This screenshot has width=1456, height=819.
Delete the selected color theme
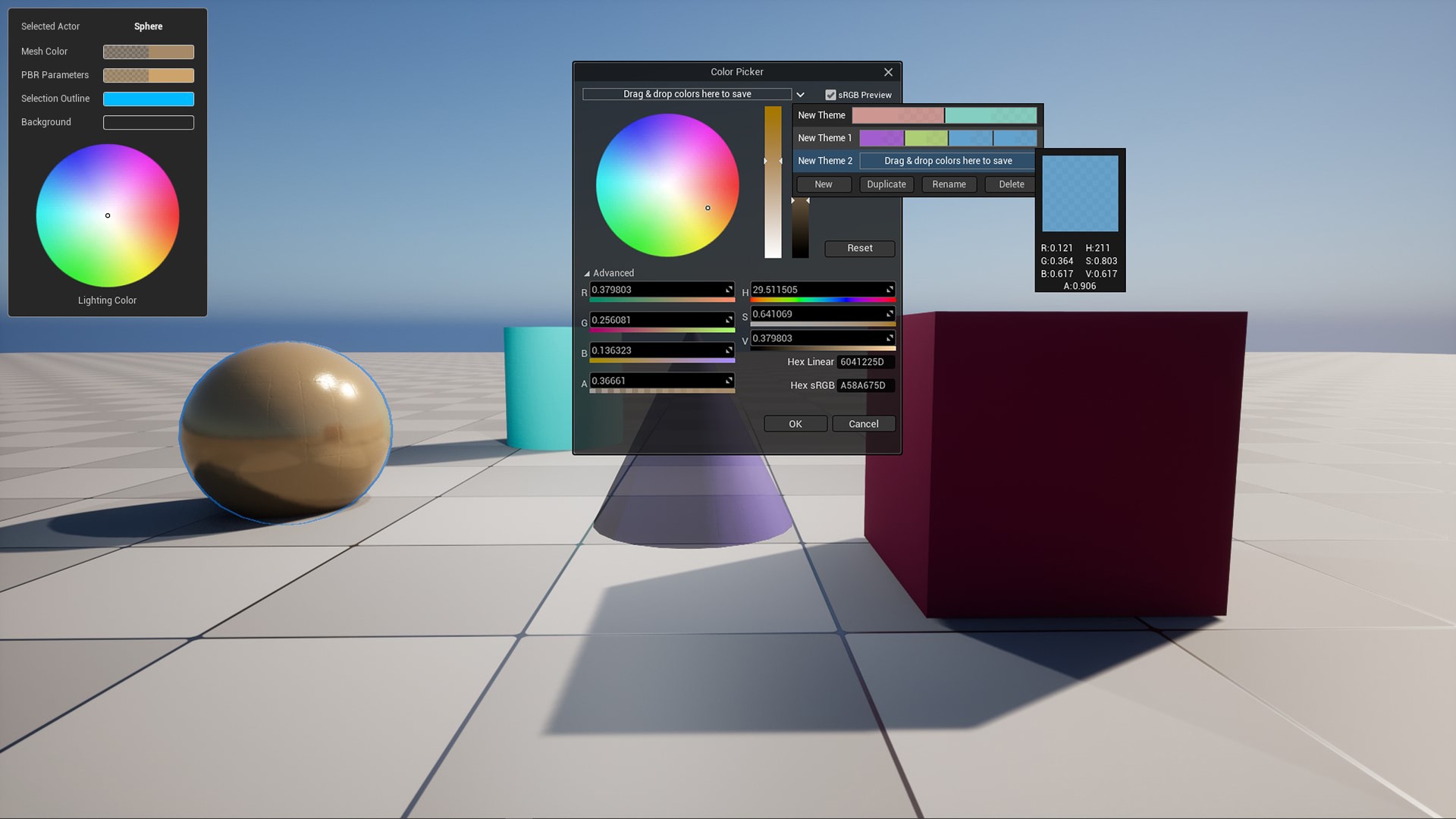click(x=1010, y=184)
